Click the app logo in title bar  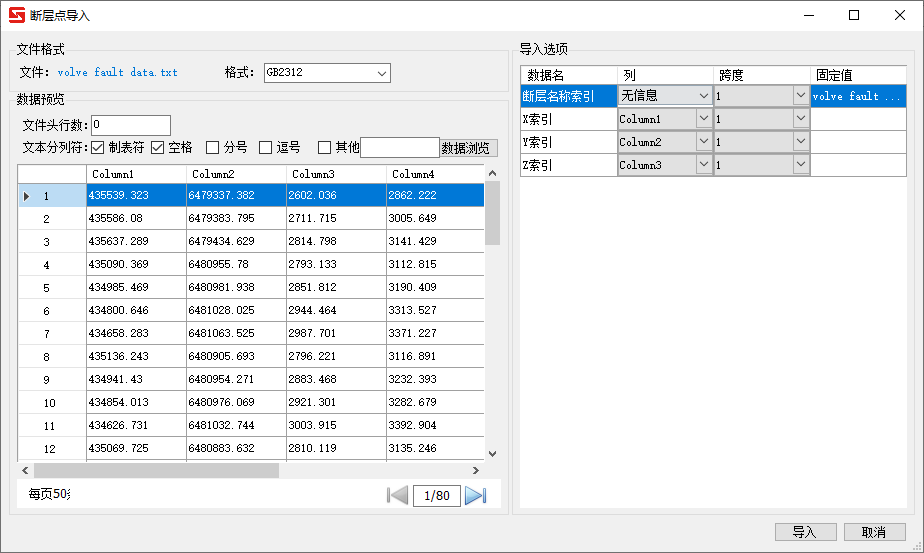point(17,15)
